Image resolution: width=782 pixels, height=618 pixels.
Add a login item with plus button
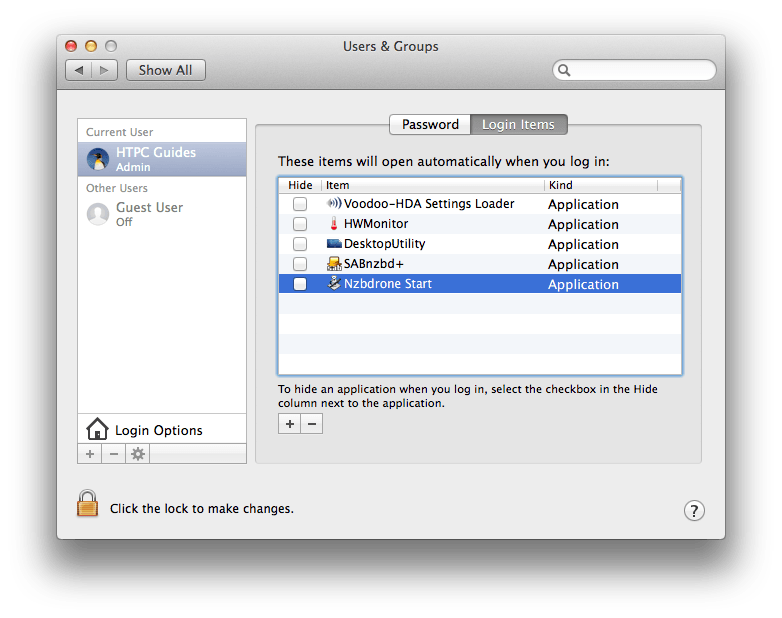(x=289, y=424)
